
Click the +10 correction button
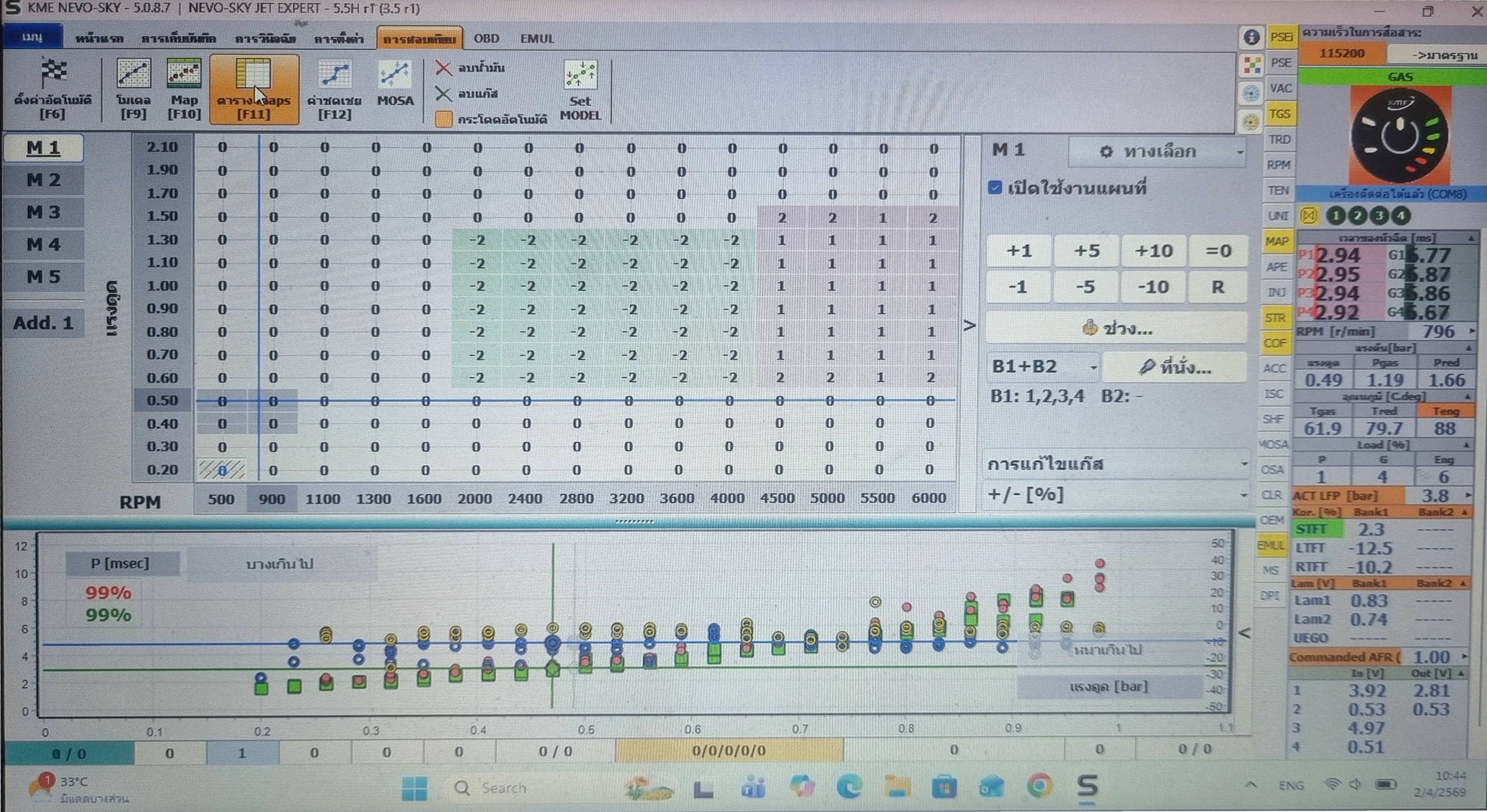(1153, 251)
